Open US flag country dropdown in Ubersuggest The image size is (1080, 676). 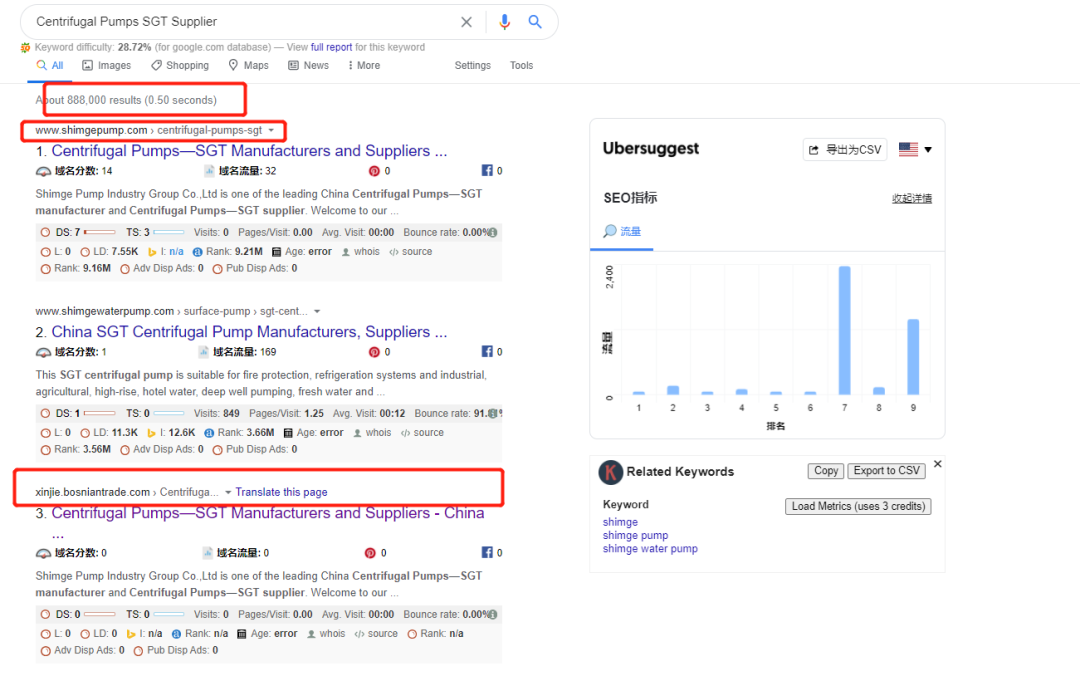(915, 150)
